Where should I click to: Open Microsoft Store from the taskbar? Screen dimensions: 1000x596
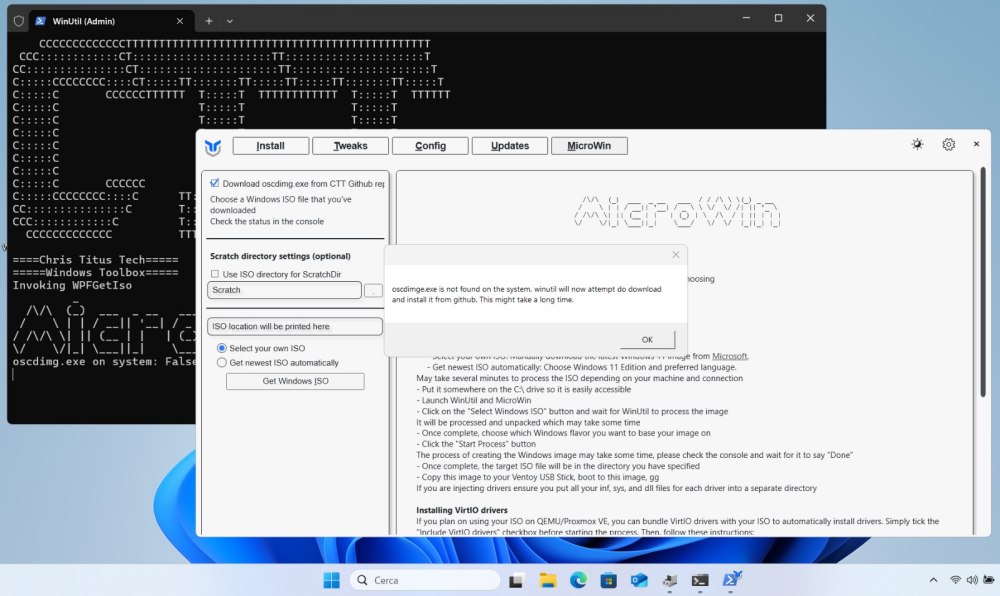(608, 580)
